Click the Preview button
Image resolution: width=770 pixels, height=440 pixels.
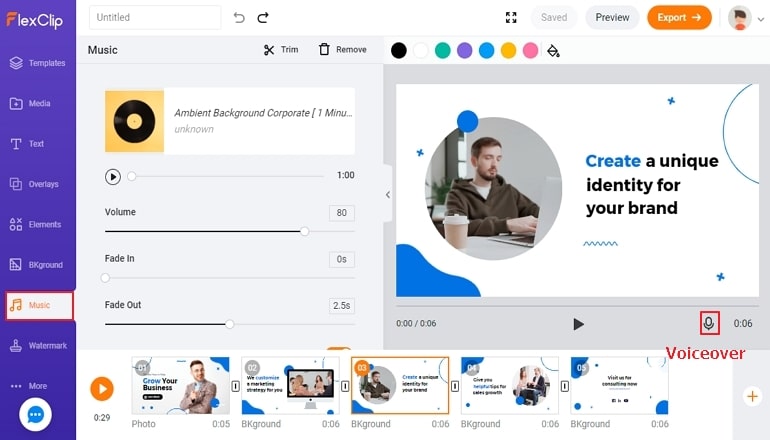pos(612,18)
